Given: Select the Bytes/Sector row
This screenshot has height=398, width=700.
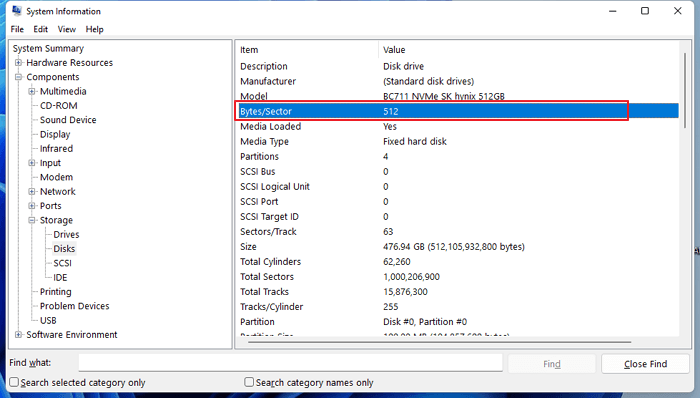Looking at the screenshot, I should coord(457,111).
